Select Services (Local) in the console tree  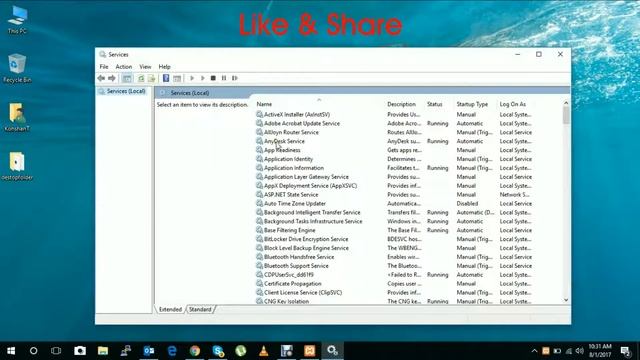126,91
